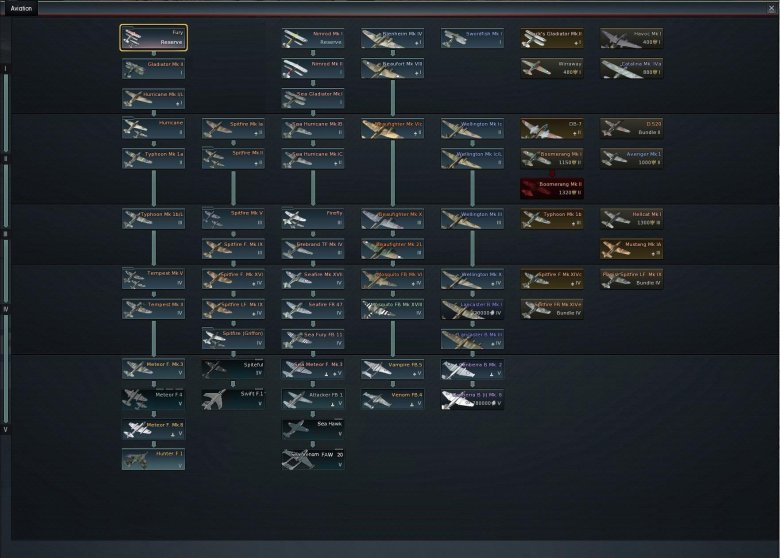Select the Sea Hawk jet

tap(313, 429)
